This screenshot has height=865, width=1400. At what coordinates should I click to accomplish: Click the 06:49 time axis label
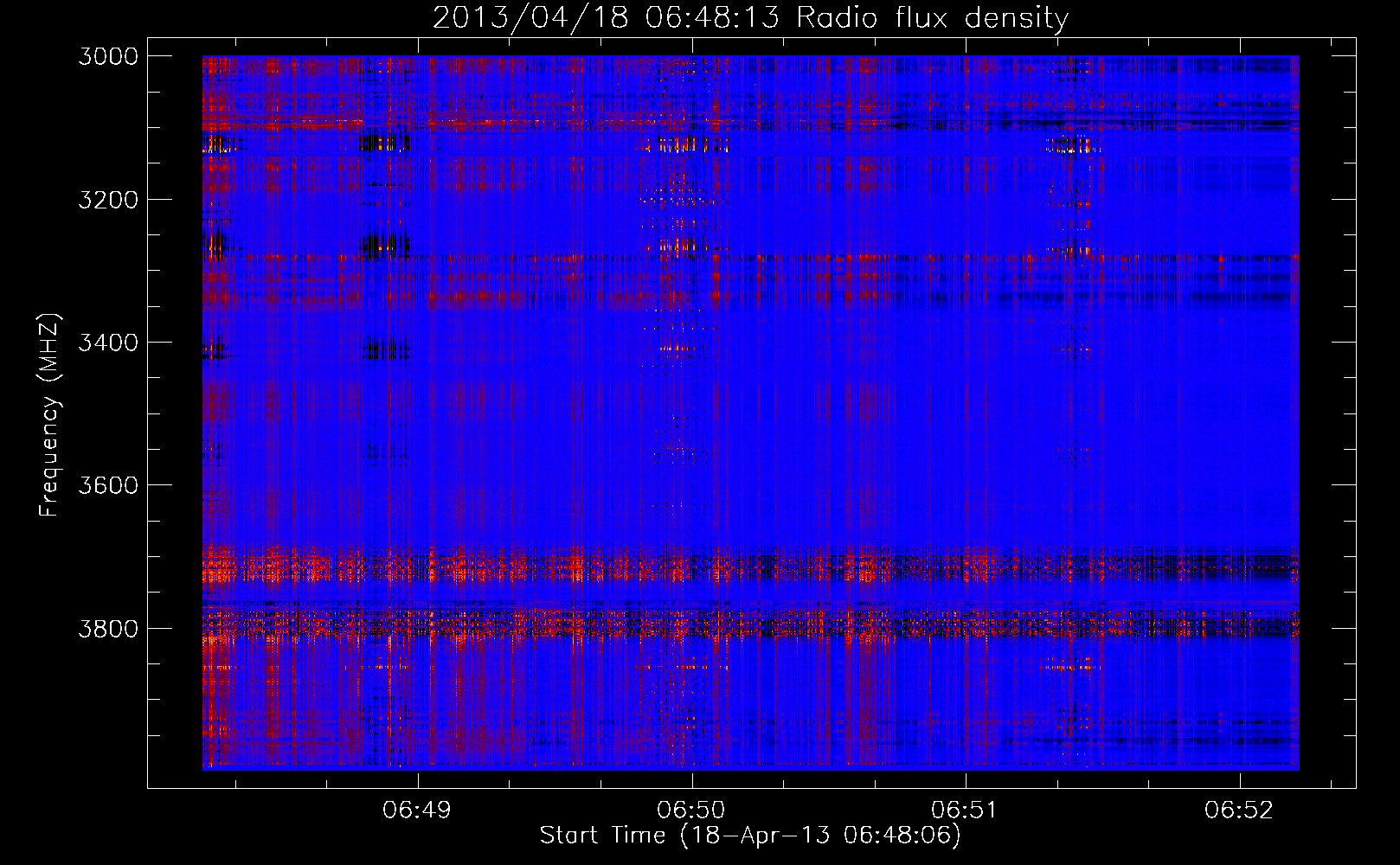tap(418, 810)
